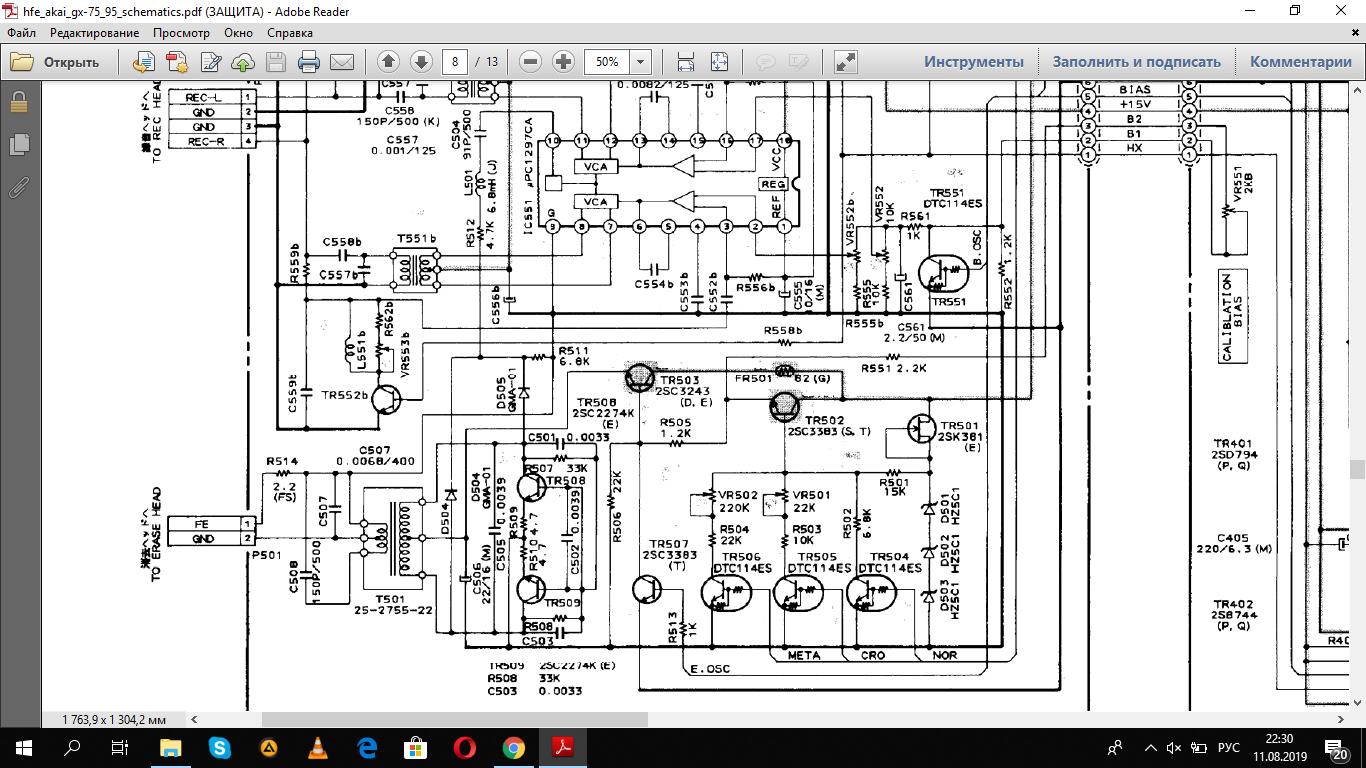Click the page number input field
This screenshot has height=768, width=1366.
point(456,62)
